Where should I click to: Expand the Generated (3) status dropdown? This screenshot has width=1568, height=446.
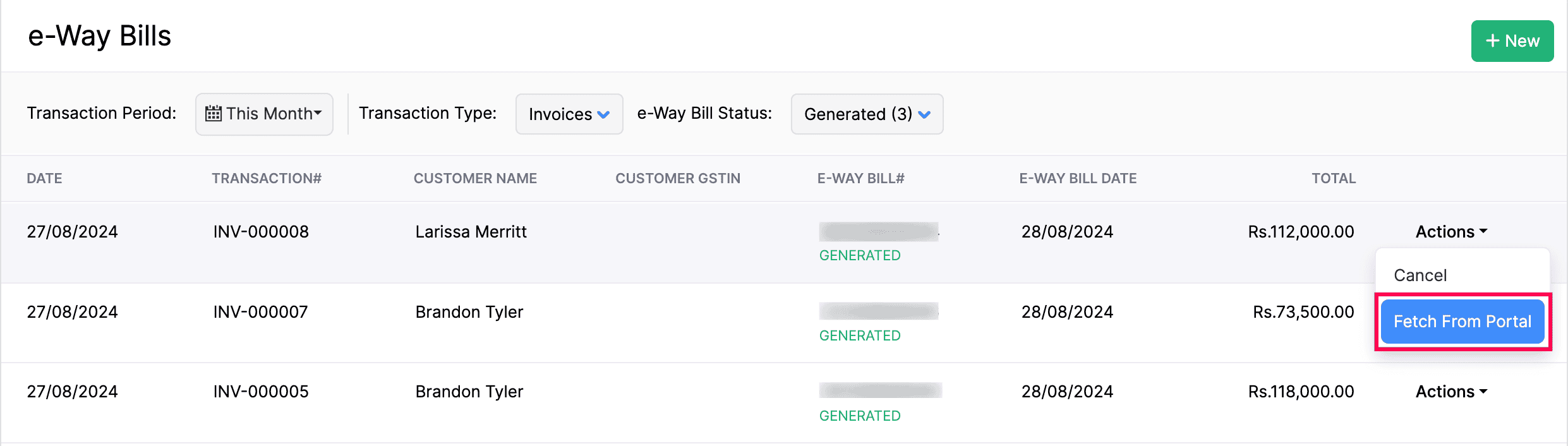point(867,114)
